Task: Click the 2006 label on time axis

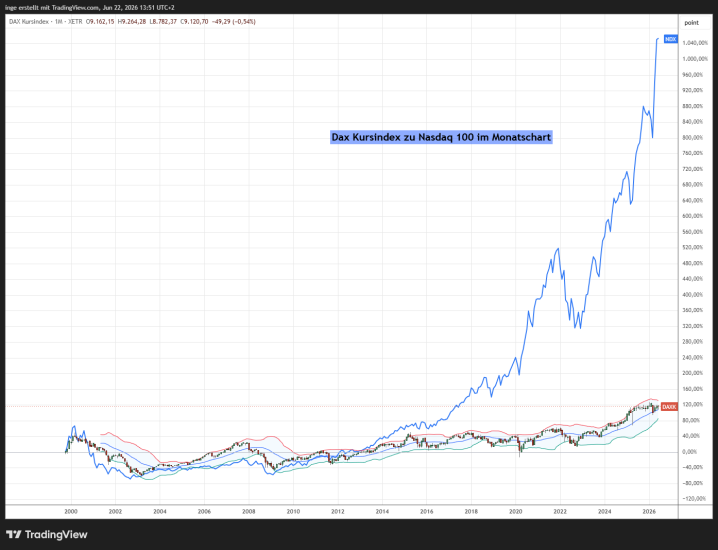Action: (204, 512)
